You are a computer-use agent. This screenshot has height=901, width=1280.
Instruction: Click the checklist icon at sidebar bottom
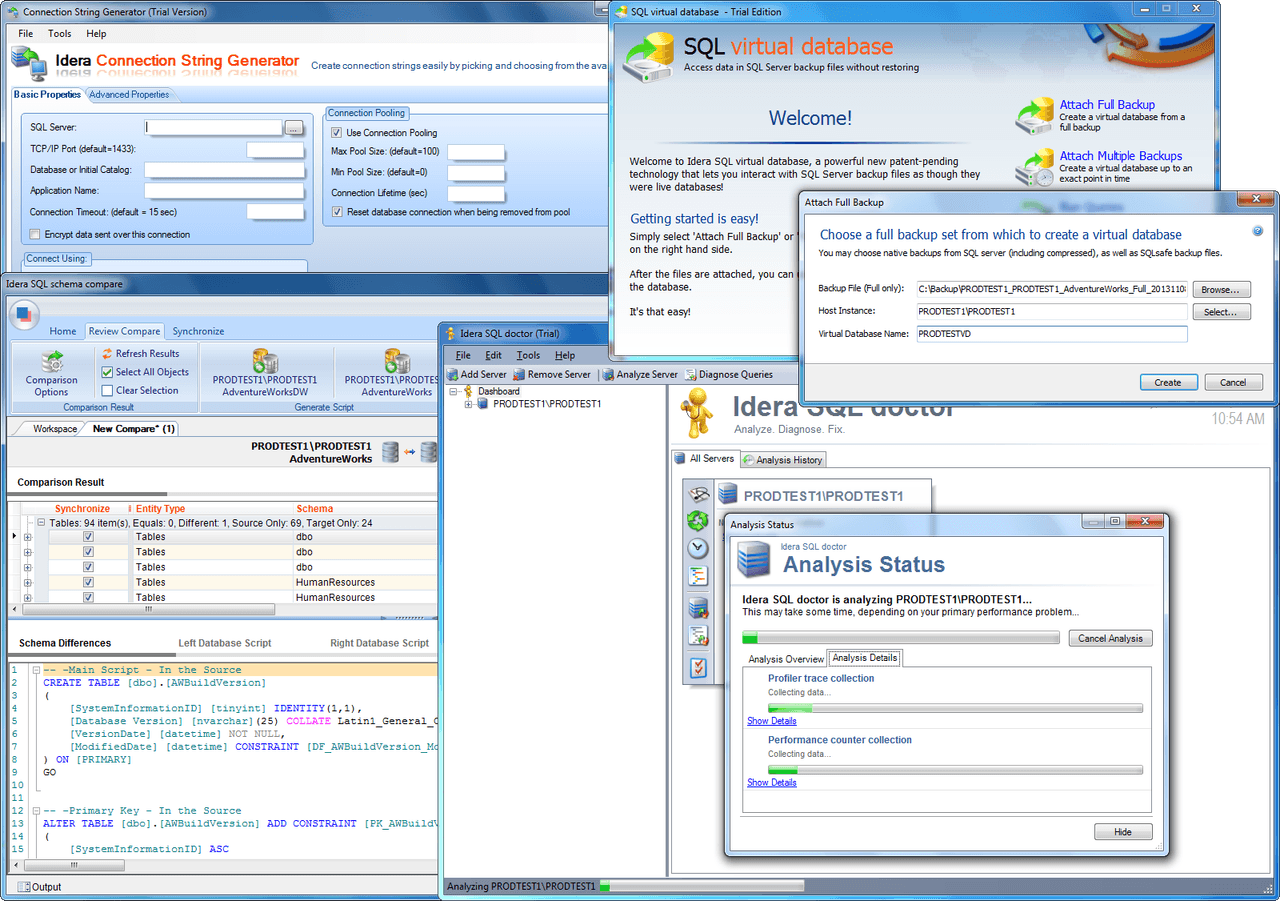pos(698,667)
